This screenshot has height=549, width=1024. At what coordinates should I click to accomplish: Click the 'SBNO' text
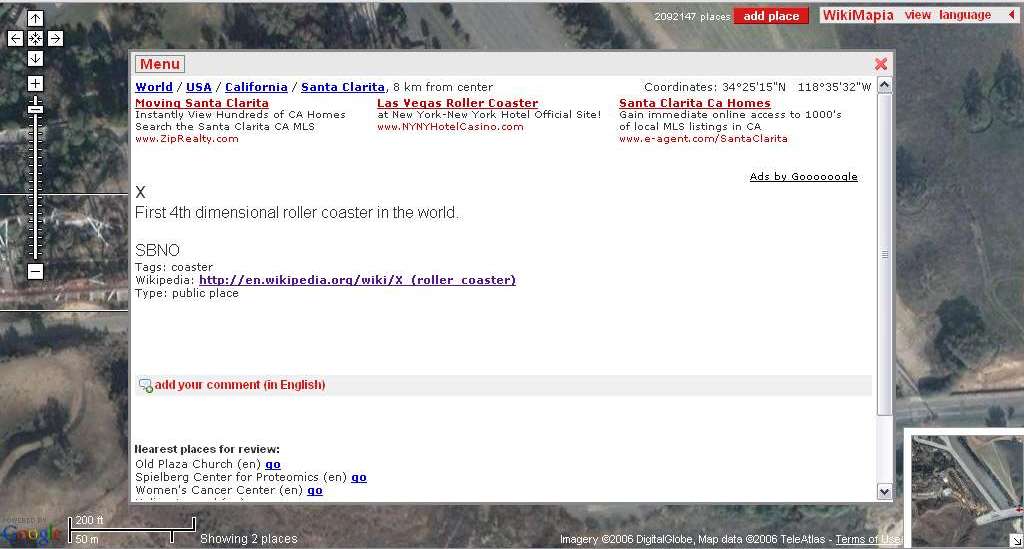point(157,251)
